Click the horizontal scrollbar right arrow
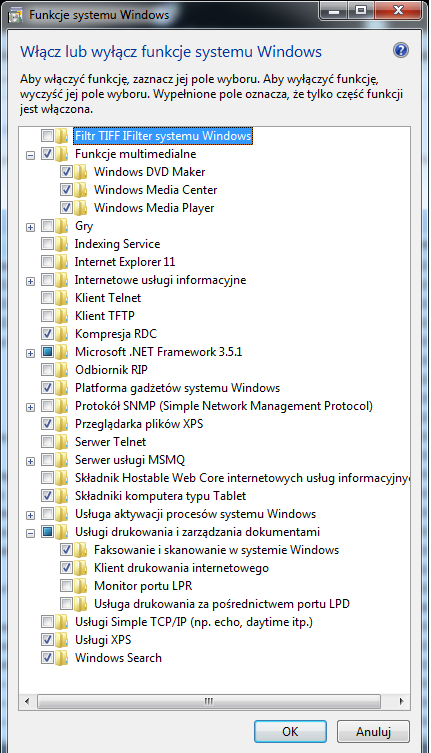This screenshot has height=753, width=431. [402, 701]
